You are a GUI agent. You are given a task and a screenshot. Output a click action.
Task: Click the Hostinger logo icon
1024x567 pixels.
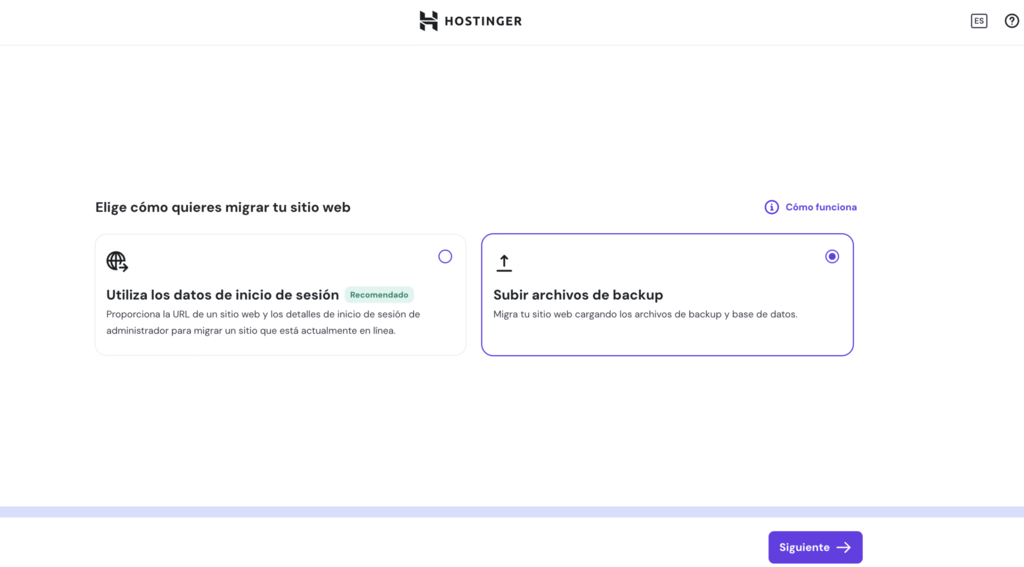[x=429, y=21]
